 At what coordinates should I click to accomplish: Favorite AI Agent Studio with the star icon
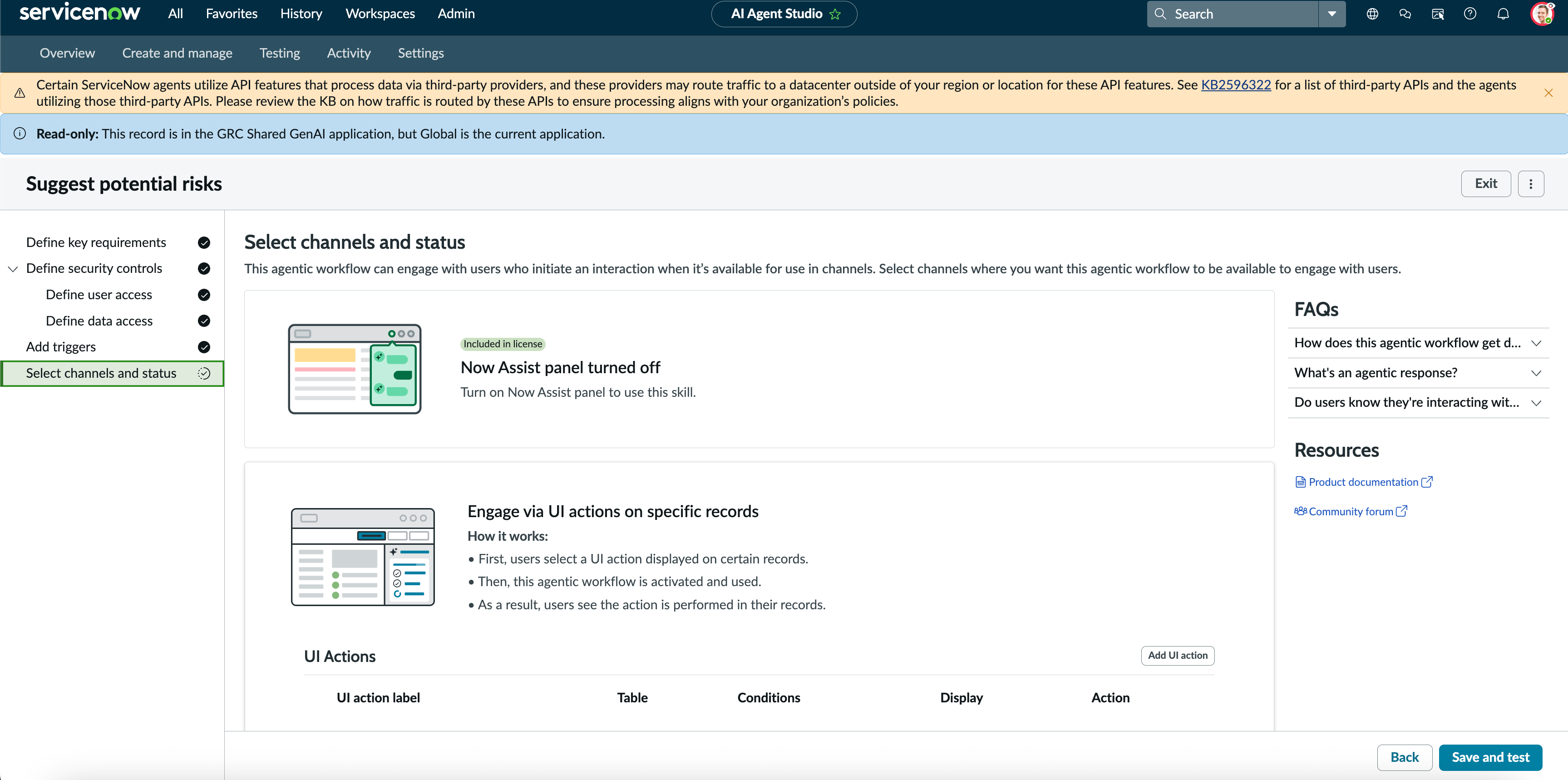coord(835,14)
